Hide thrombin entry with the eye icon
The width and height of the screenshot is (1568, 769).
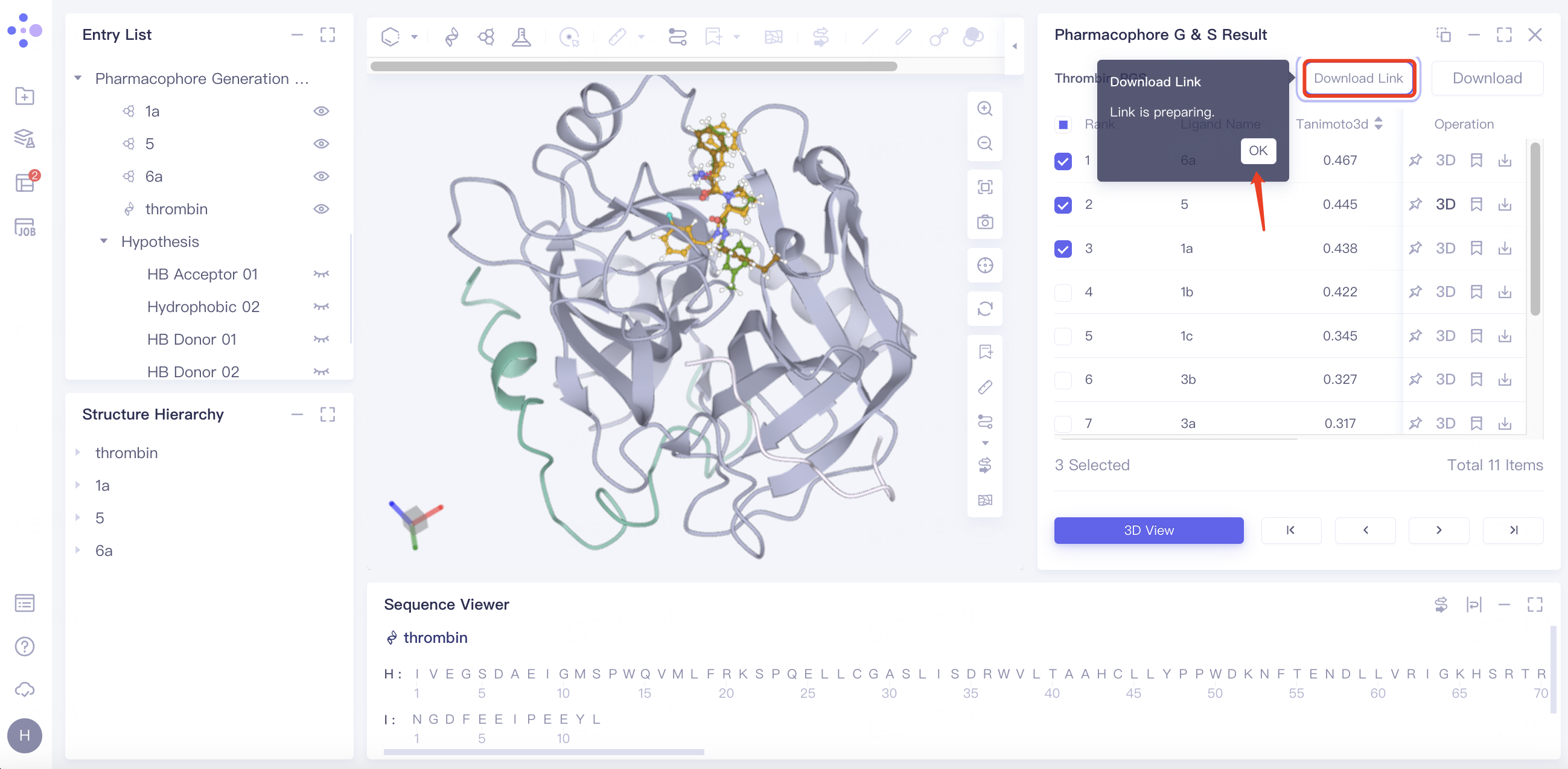[321, 209]
